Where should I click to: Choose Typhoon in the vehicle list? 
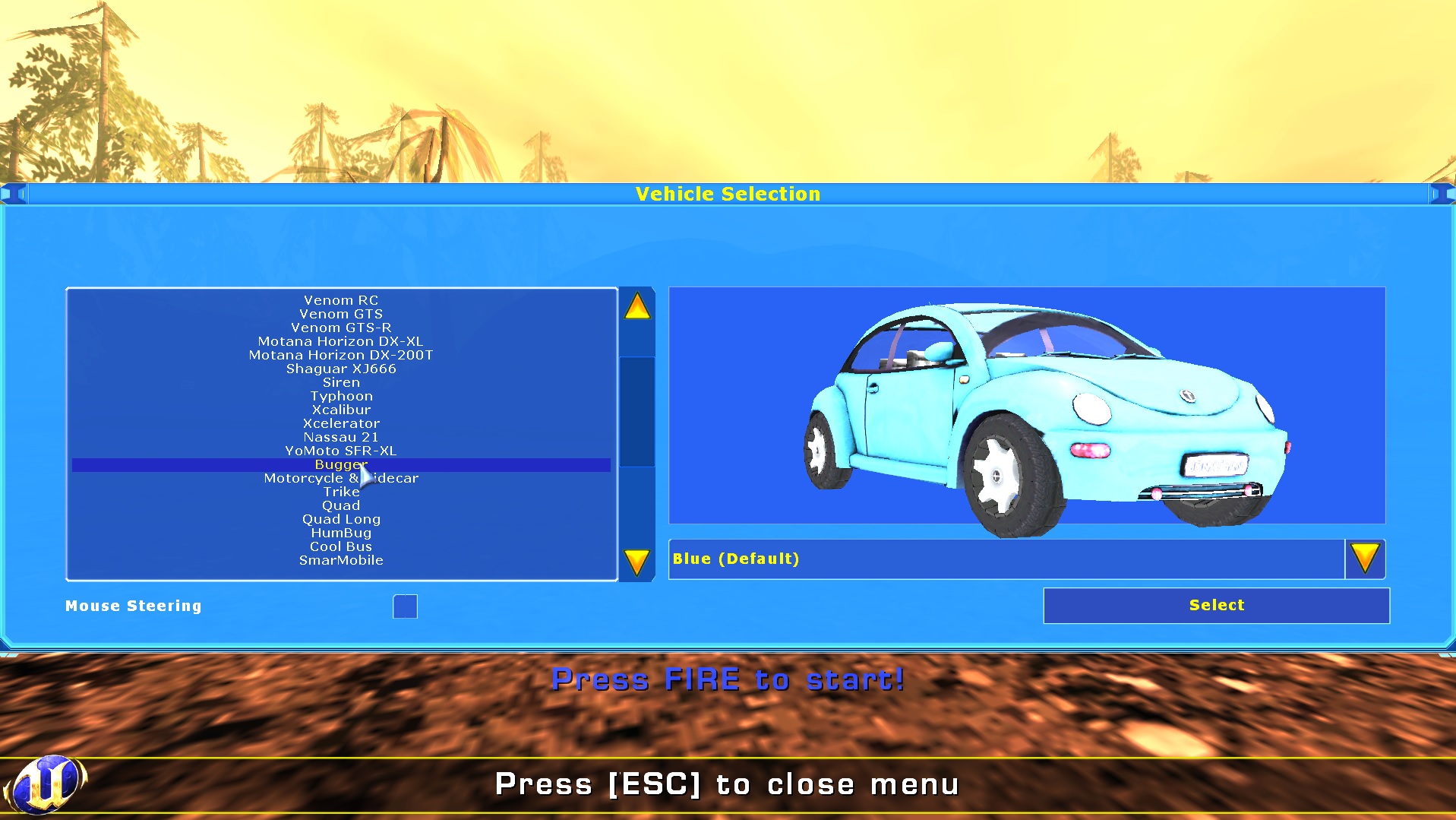tap(341, 396)
